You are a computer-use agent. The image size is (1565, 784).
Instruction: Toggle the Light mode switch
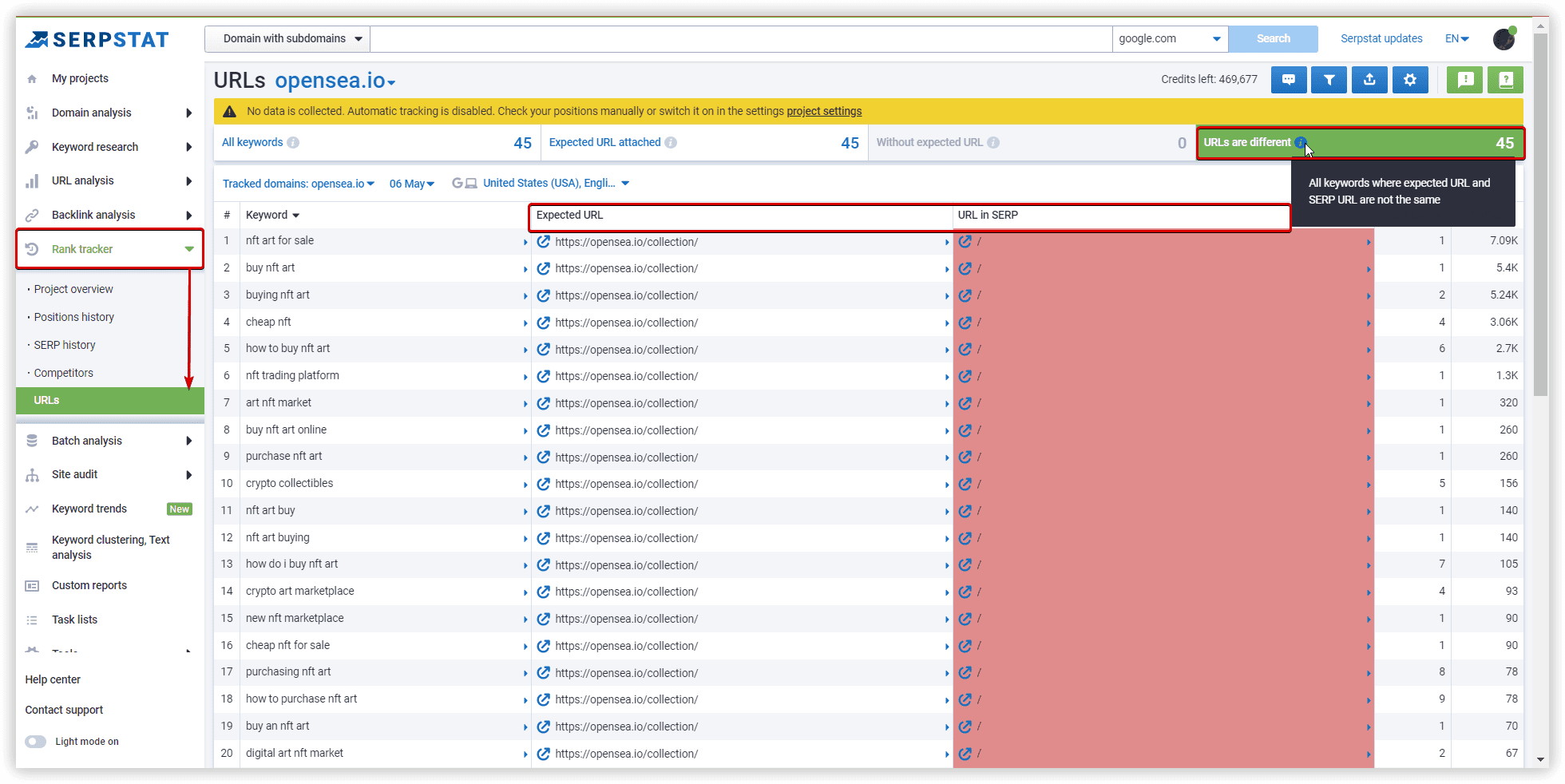coord(35,742)
